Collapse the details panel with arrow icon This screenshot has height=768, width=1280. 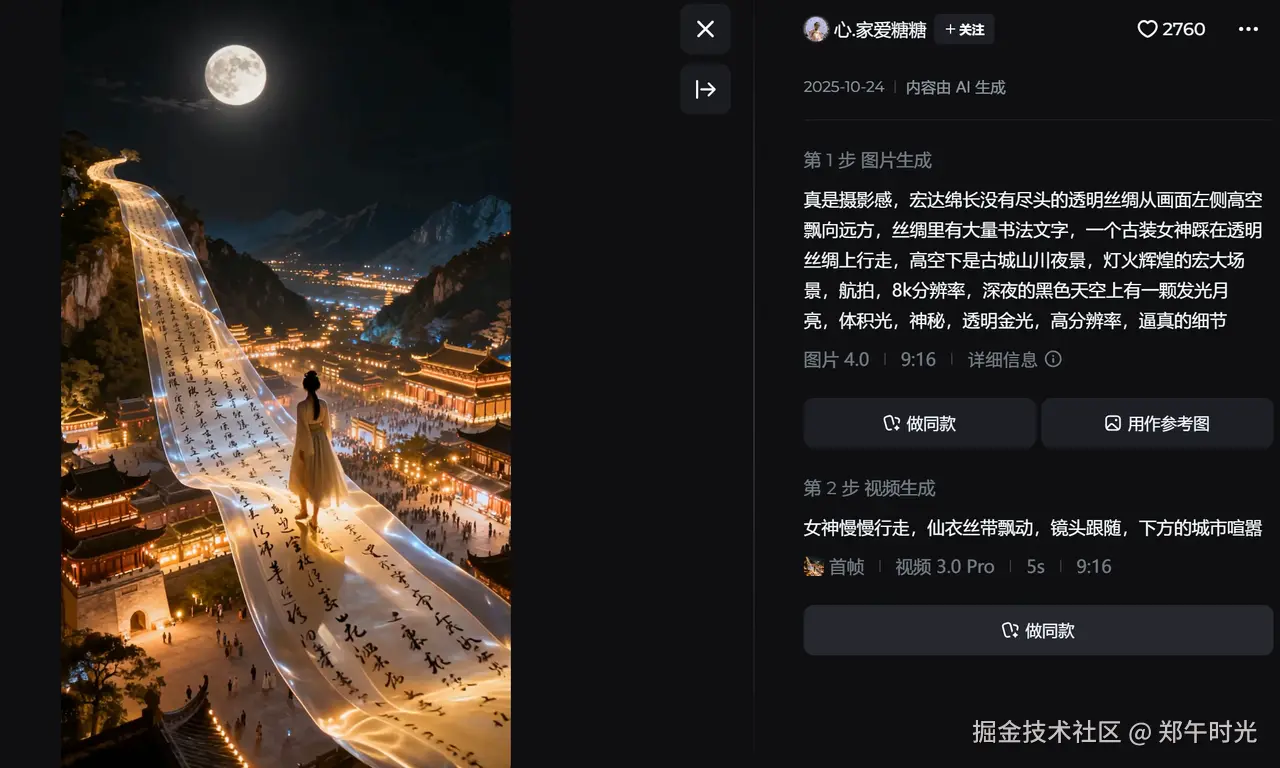tap(705, 89)
